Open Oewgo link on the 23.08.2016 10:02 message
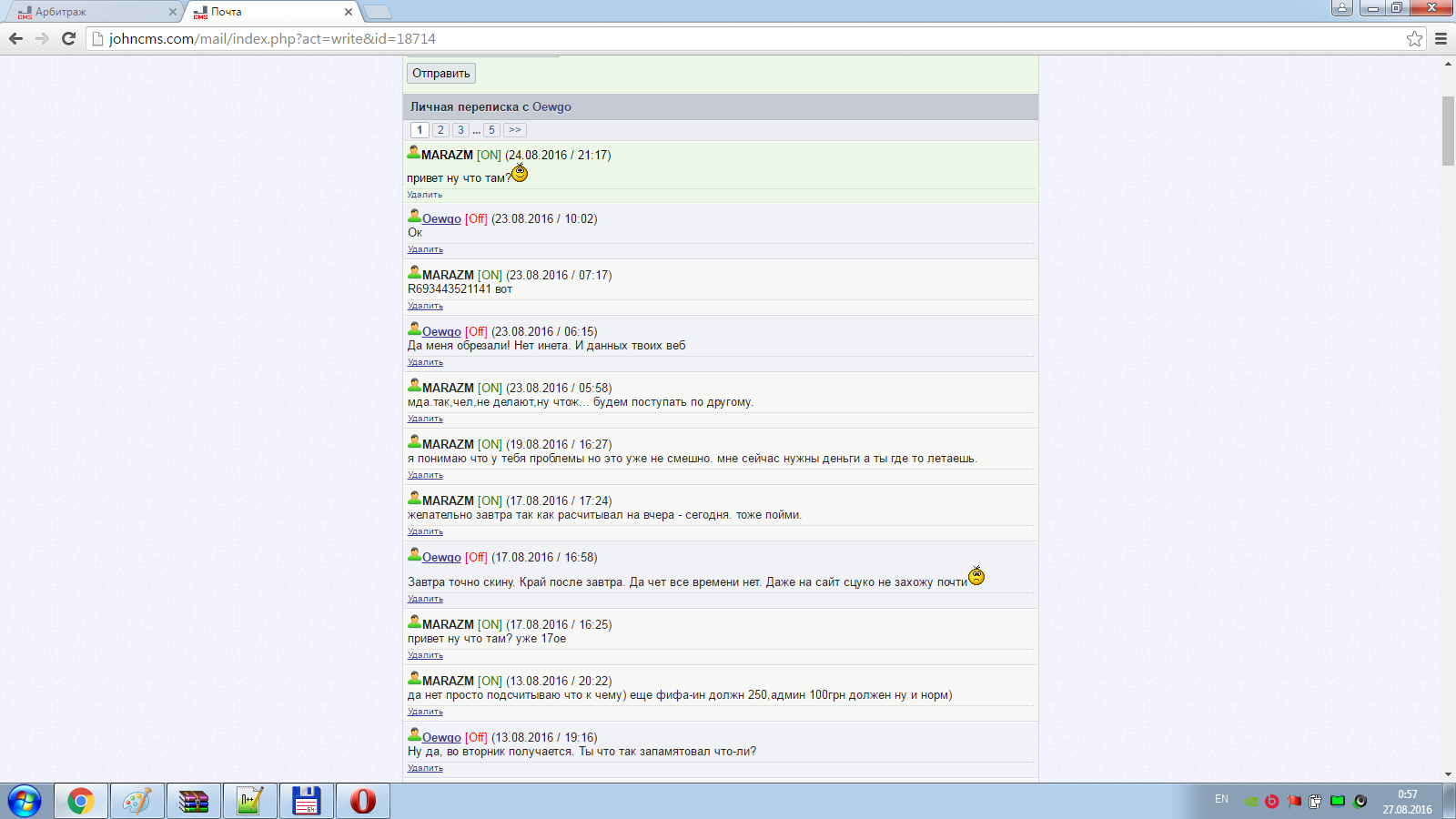This screenshot has width=1456, height=819. pyautogui.click(x=441, y=219)
